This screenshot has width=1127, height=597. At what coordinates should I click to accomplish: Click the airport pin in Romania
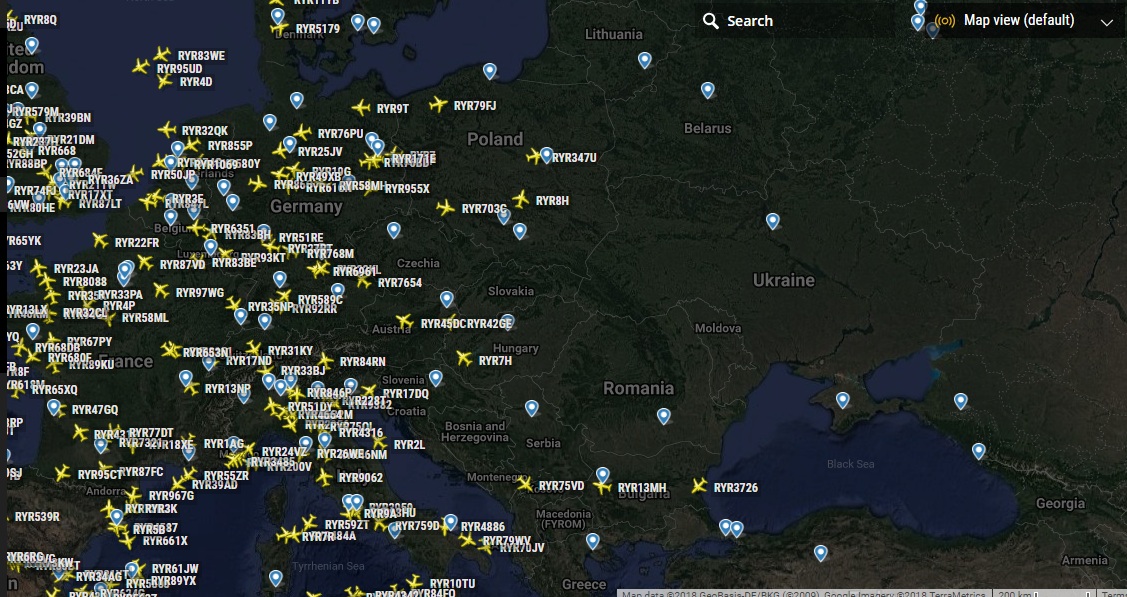click(664, 415)
